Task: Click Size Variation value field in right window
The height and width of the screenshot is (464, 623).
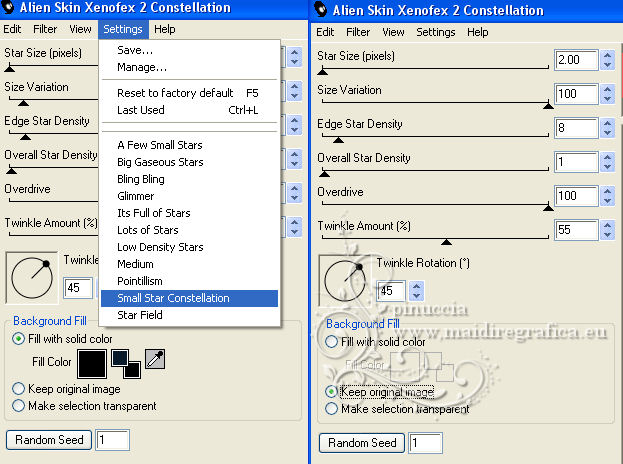Action: pyautogui.click(x=576, y=94)
